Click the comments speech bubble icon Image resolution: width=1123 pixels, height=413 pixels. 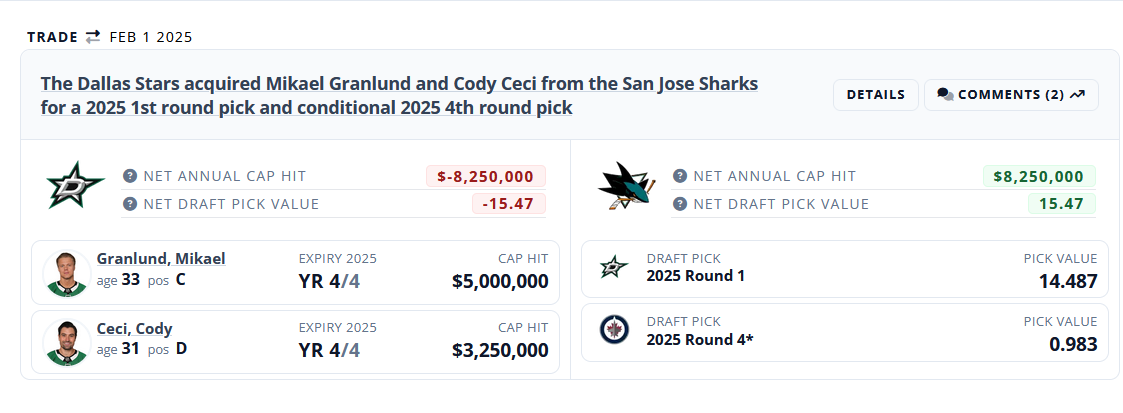(x=945, y=95)
